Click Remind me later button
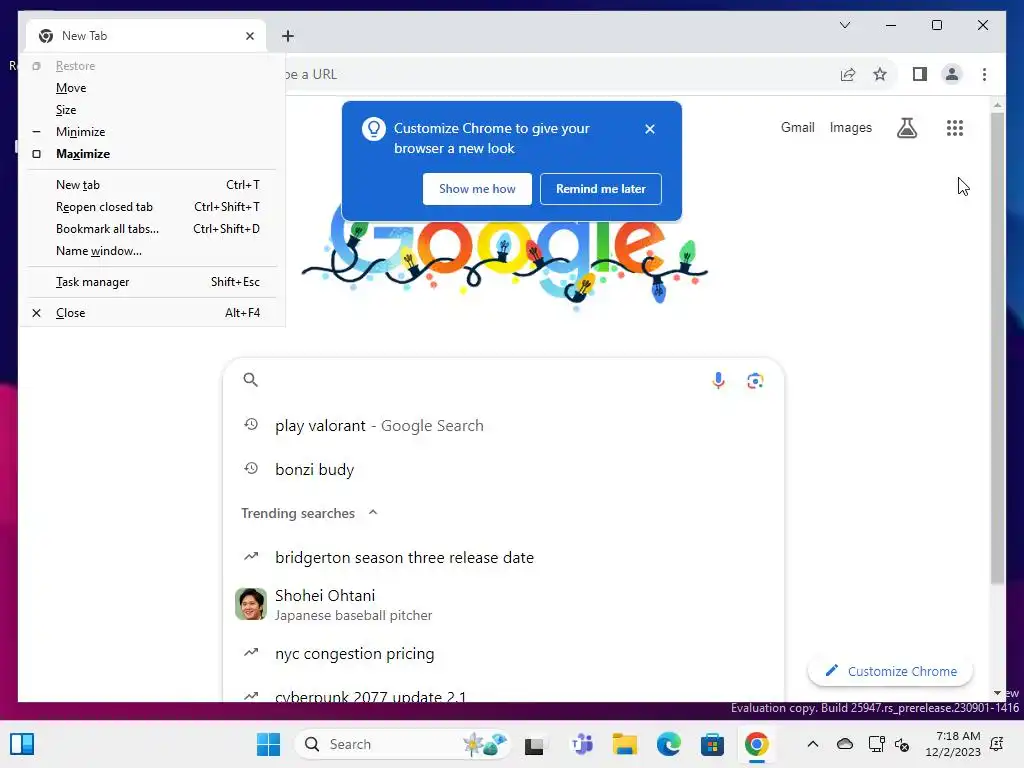The width and height of the screenshot is (1024, 768). pos(601,189)
